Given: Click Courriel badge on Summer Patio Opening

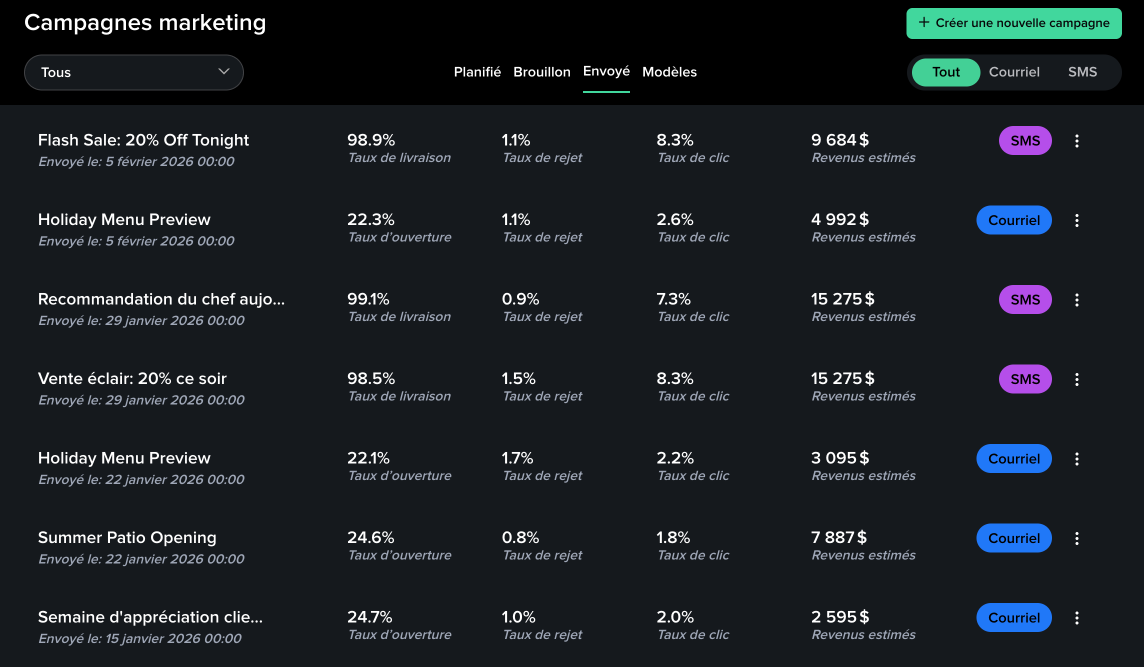Looking at the screenshot, I should [1013, 538].
